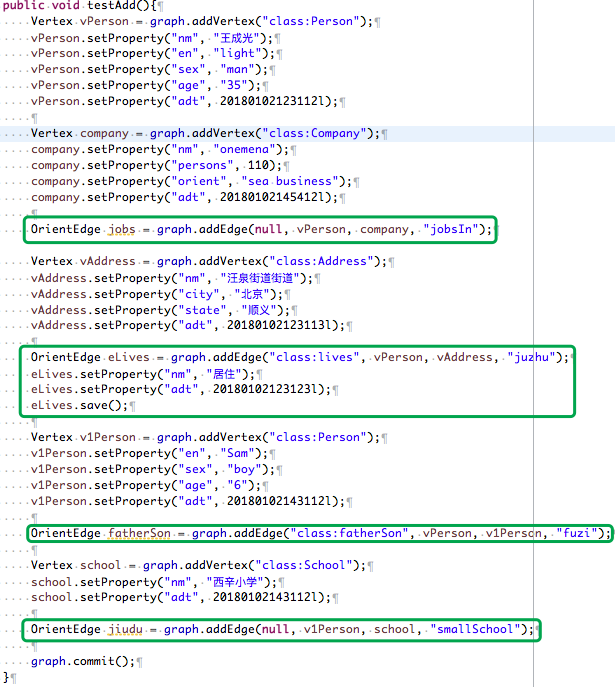This screenshot has height=687, width=615.
Task: Click the "class:fatherSon" string literal
Action: 349,533
